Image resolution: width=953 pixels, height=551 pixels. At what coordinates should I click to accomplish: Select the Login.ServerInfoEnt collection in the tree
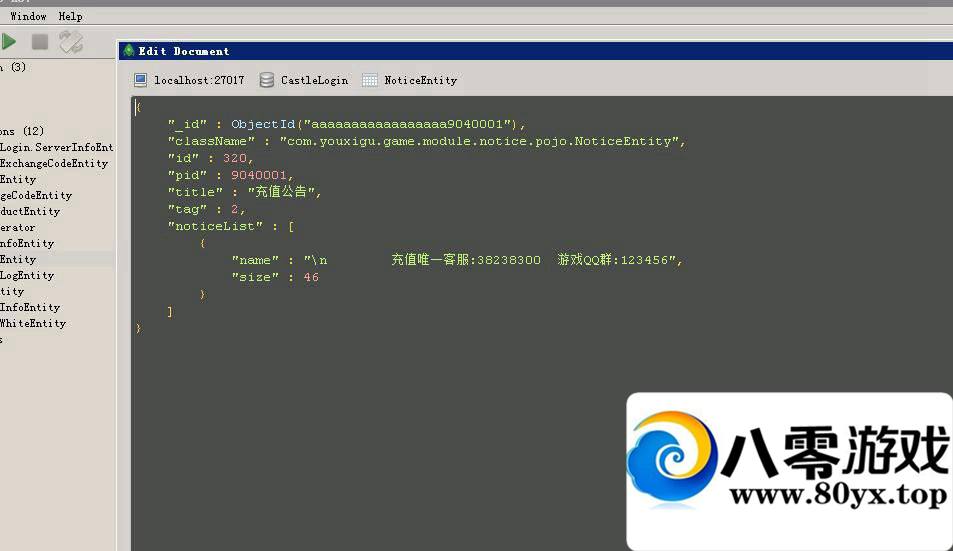click(56, 147)
